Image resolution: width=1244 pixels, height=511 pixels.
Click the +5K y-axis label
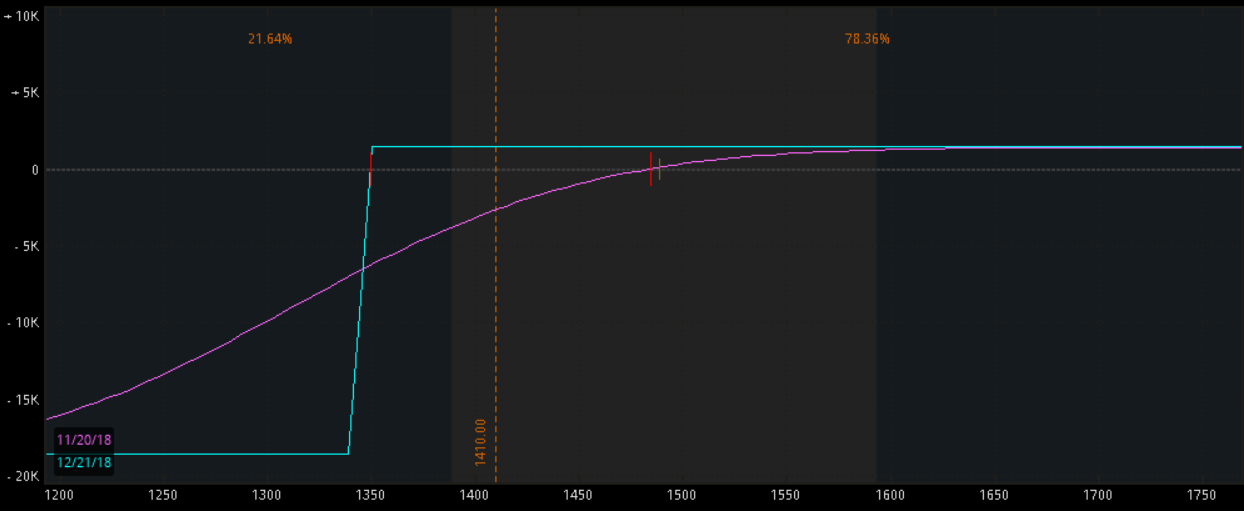[x=24, y=93]
